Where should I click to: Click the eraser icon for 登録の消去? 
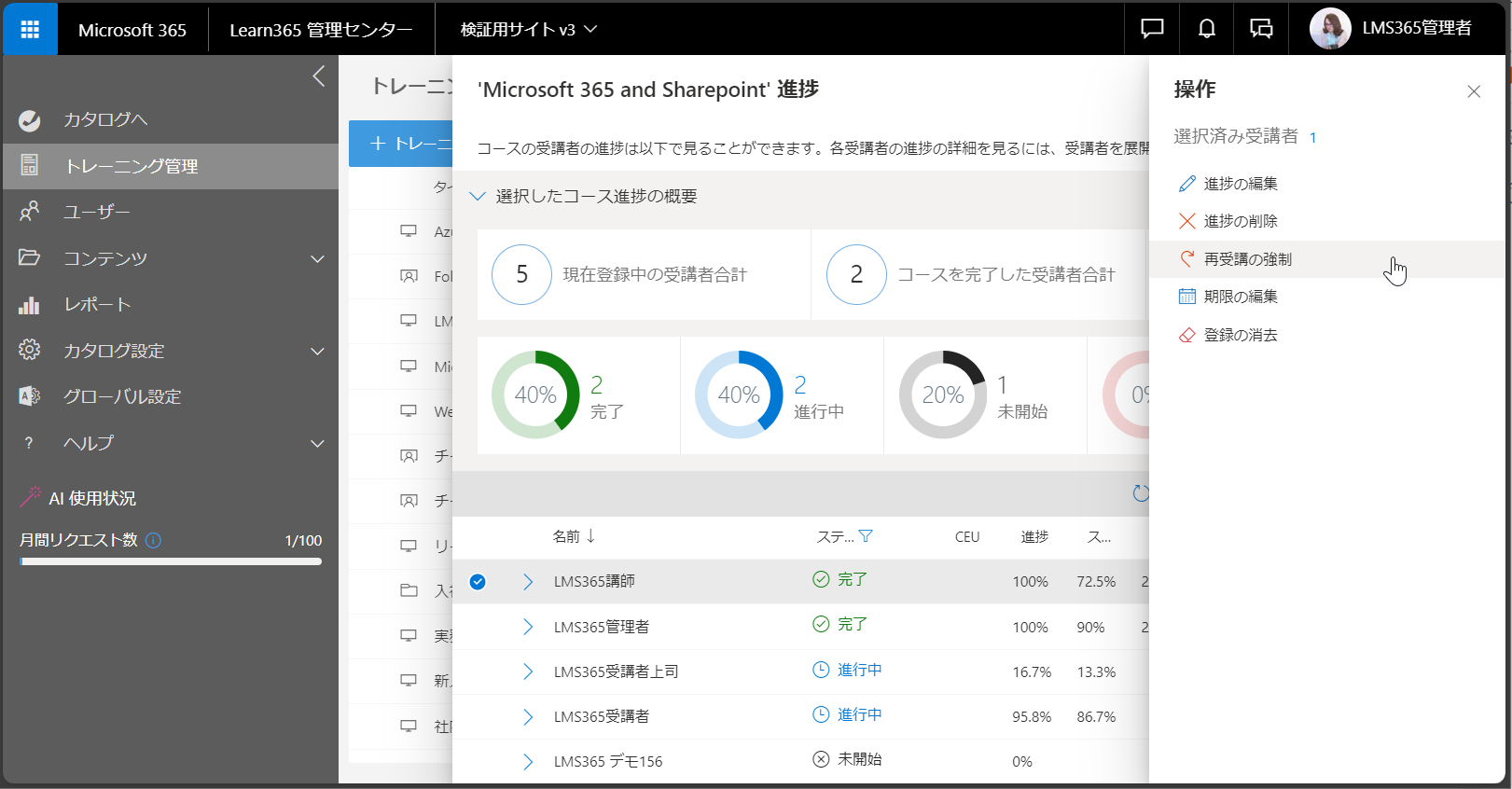click(1187, 335)
